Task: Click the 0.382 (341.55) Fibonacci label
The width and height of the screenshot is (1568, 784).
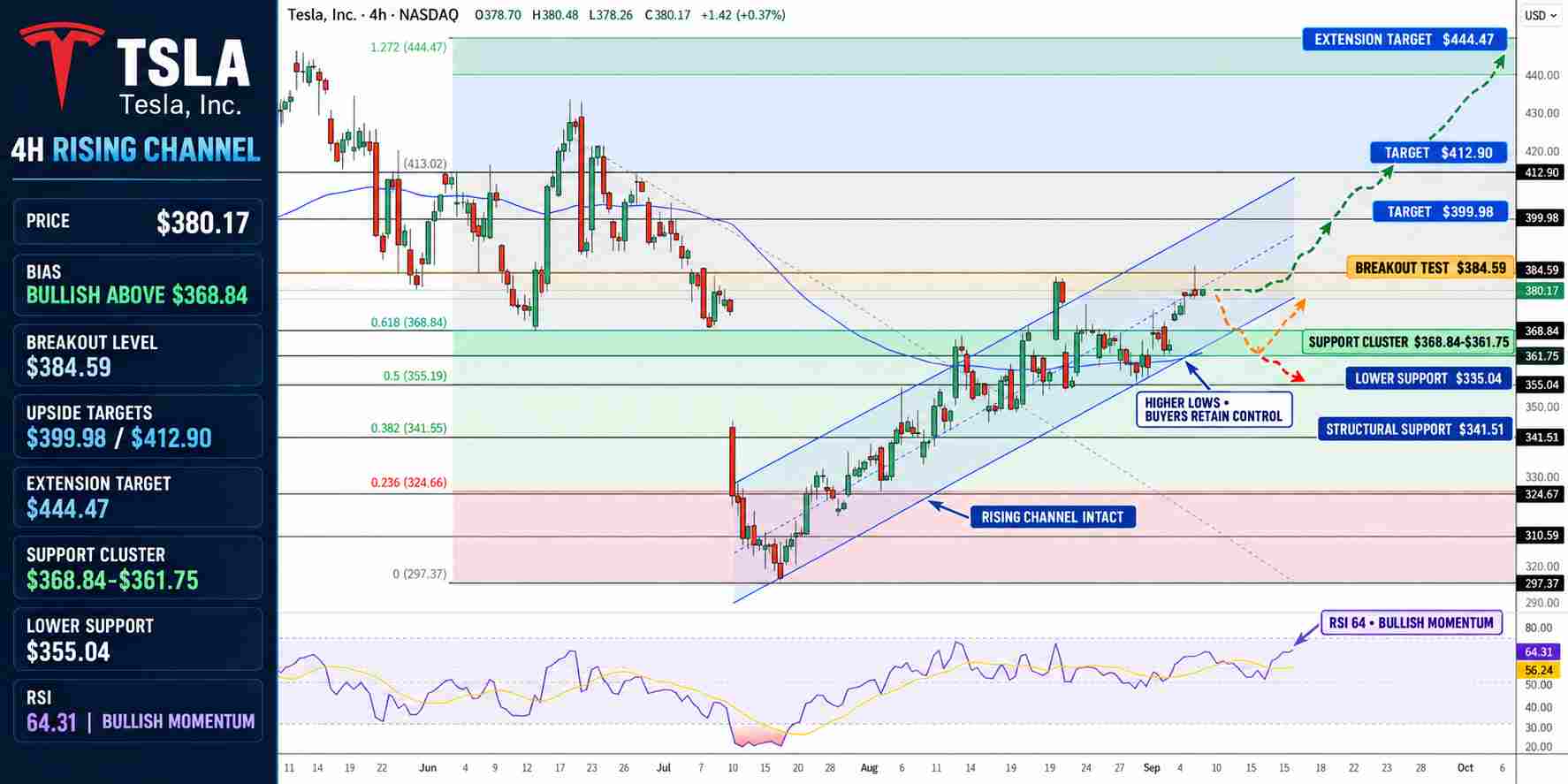Action: click(x=408, y=428)
